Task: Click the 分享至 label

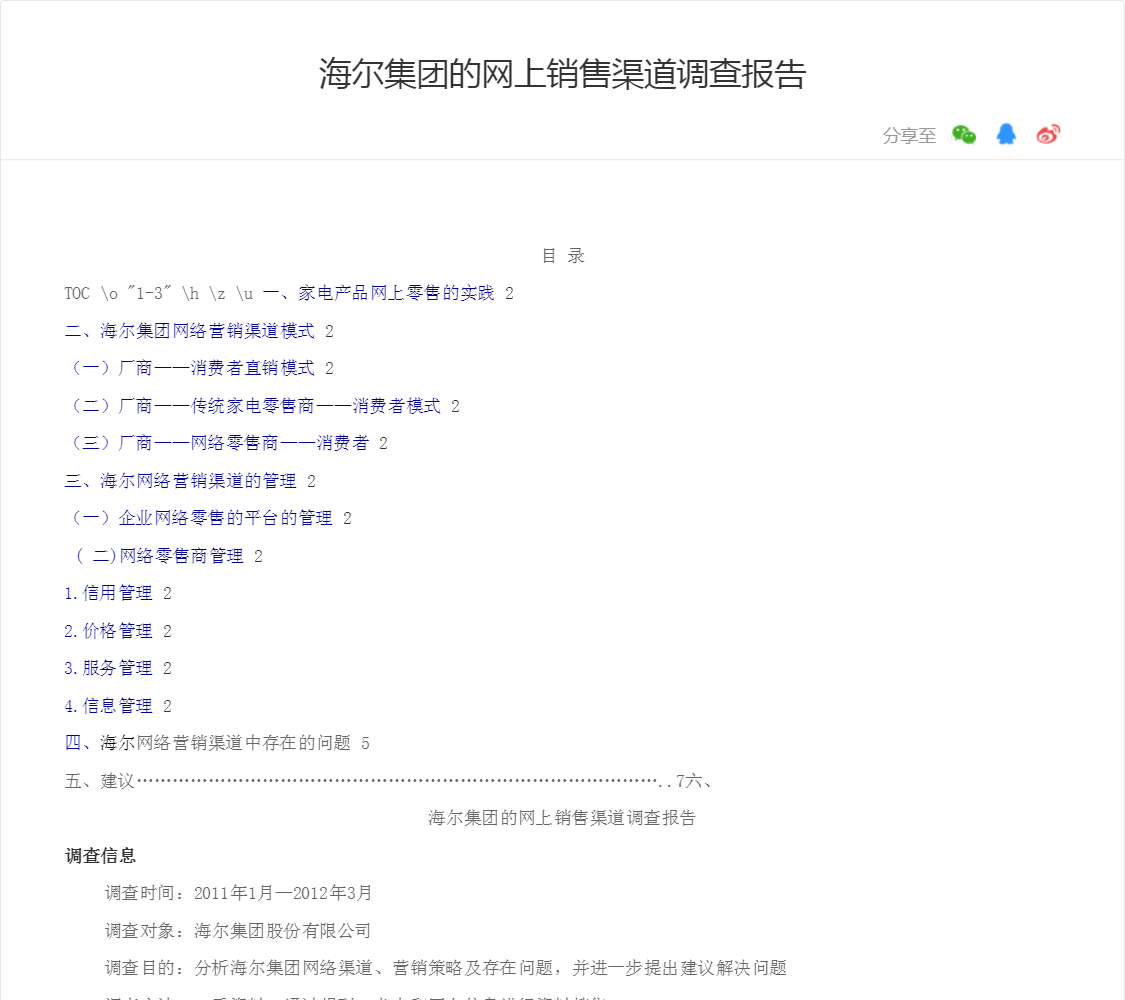Action: coord(909,135)
